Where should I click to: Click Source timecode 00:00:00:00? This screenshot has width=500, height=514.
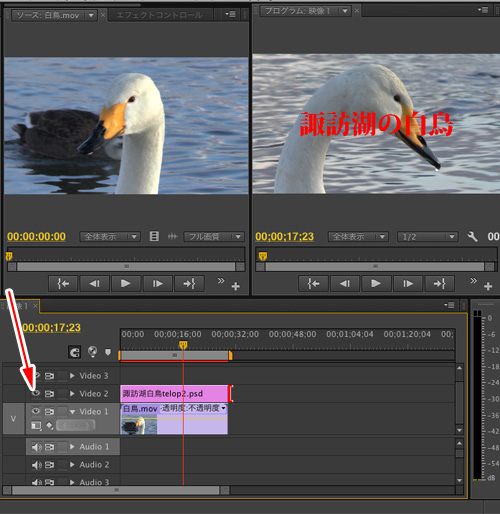tap(36, 236)
